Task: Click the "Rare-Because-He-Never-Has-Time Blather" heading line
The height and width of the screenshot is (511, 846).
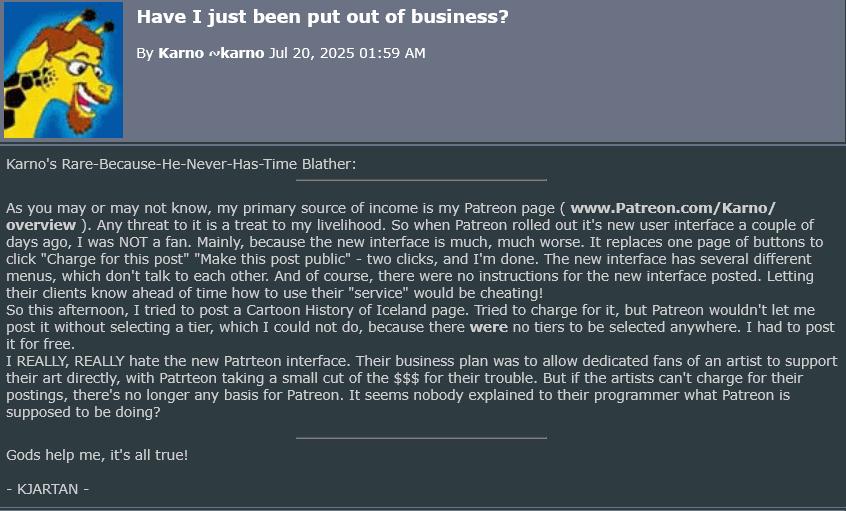Action: [x=181, y=163]
